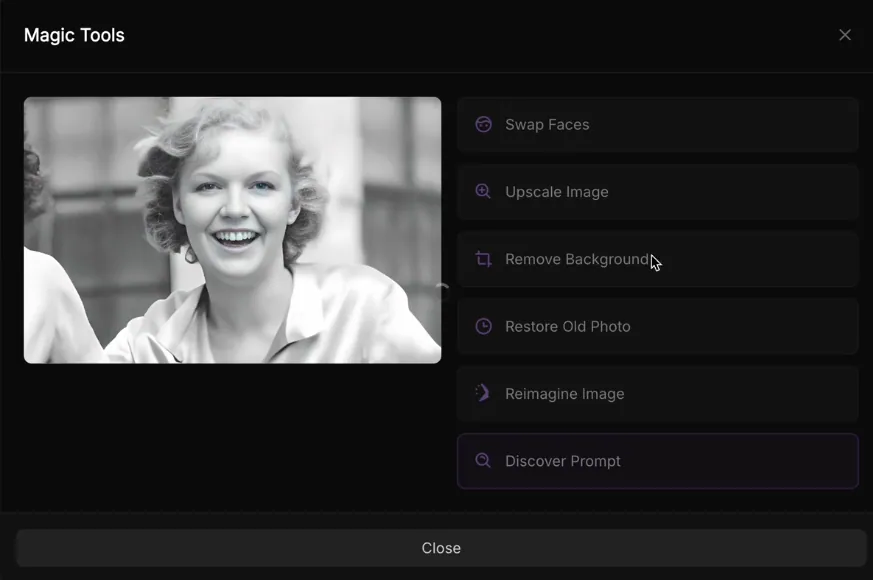This screenshot has height=580, width=873.
Task: Click the Remove Background crop-frame icon
Action: pyautogui.click(x=483, y=259)
